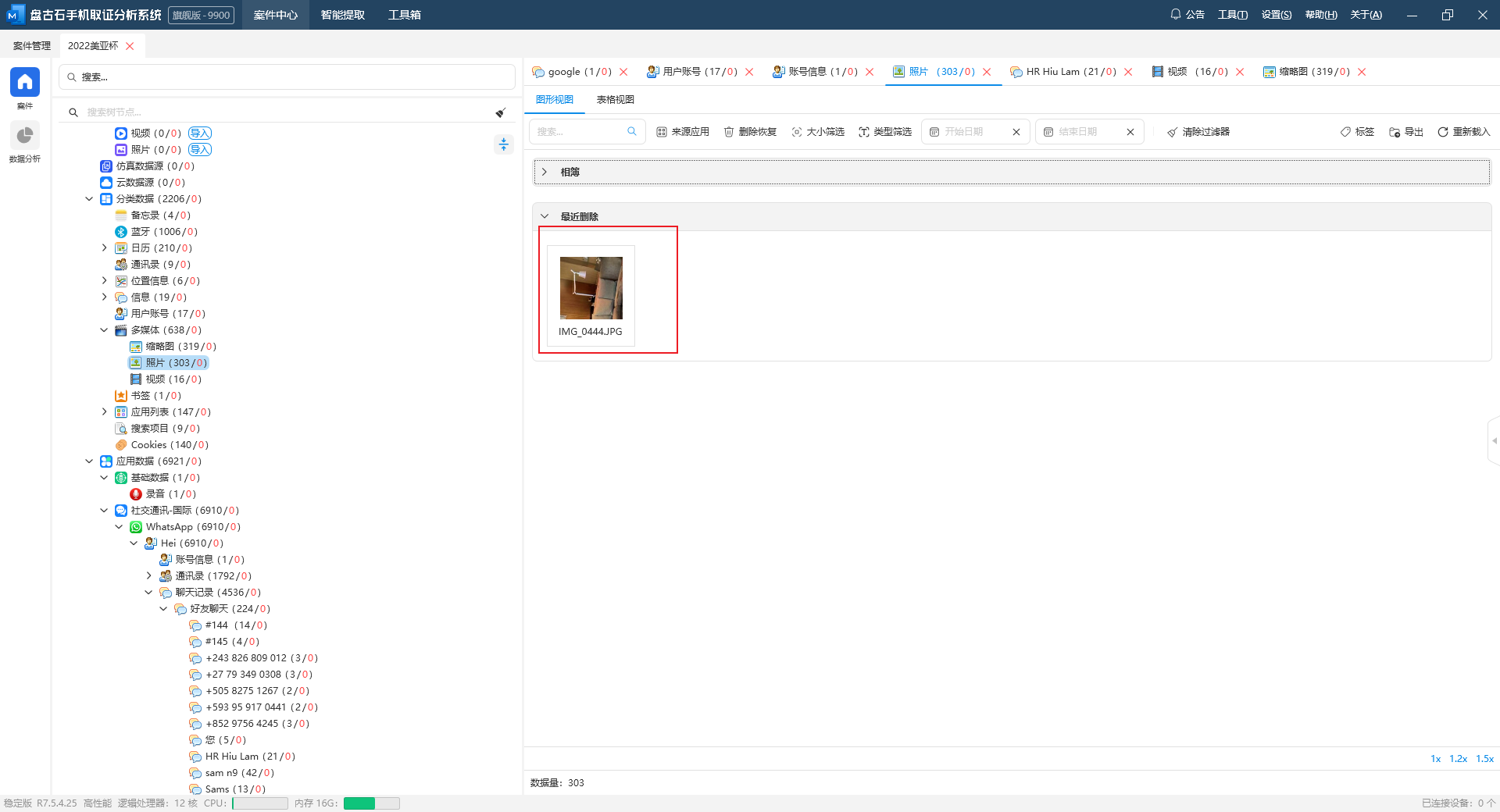
Task: Click 清除过滤器 button
Action: [x=1198, y=132]
